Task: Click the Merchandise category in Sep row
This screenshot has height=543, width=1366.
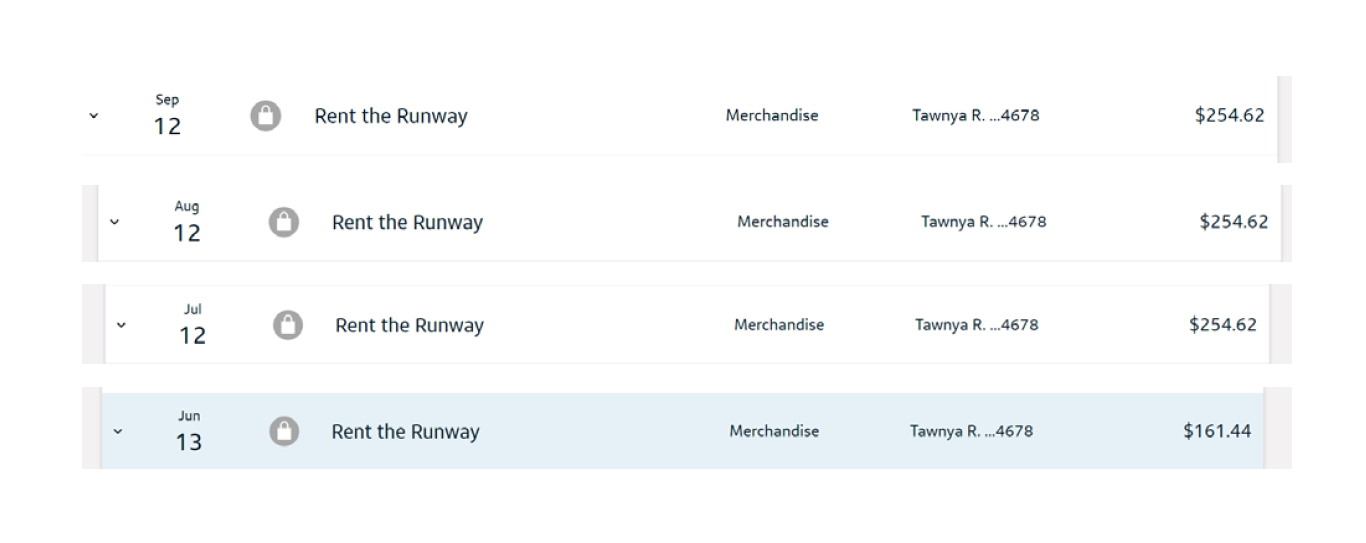Action: tap(772, 115)
